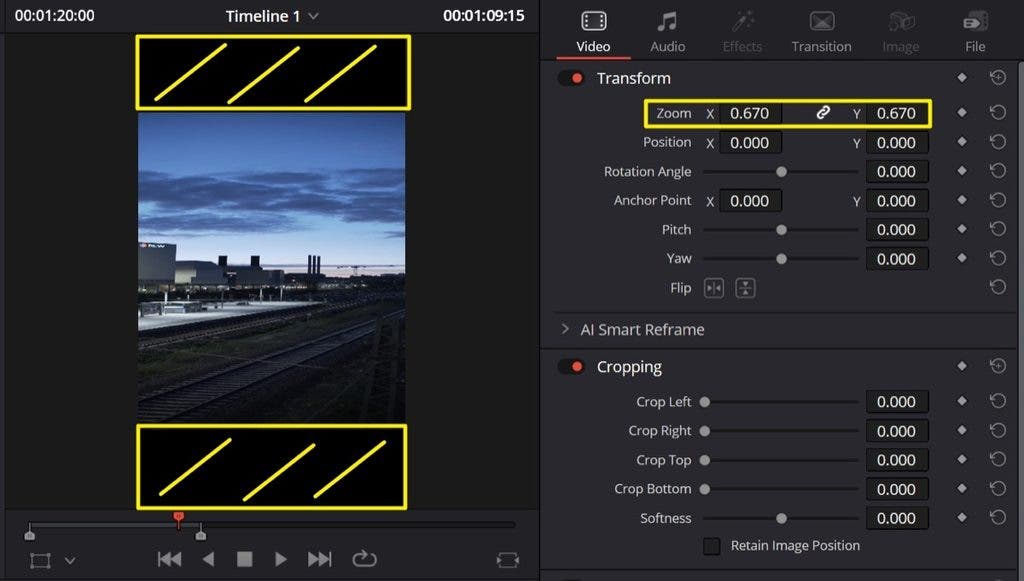Viewport: 1024px width, 581px height.
Task: Jump to the first frame
Action: (x=169, y=559)
